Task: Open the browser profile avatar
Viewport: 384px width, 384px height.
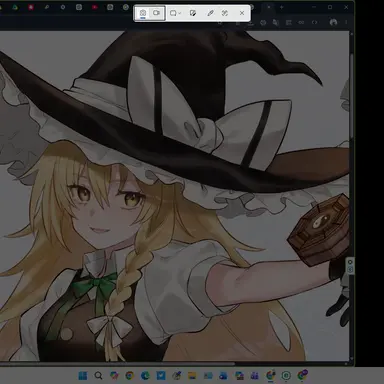Action: (333, 22)
